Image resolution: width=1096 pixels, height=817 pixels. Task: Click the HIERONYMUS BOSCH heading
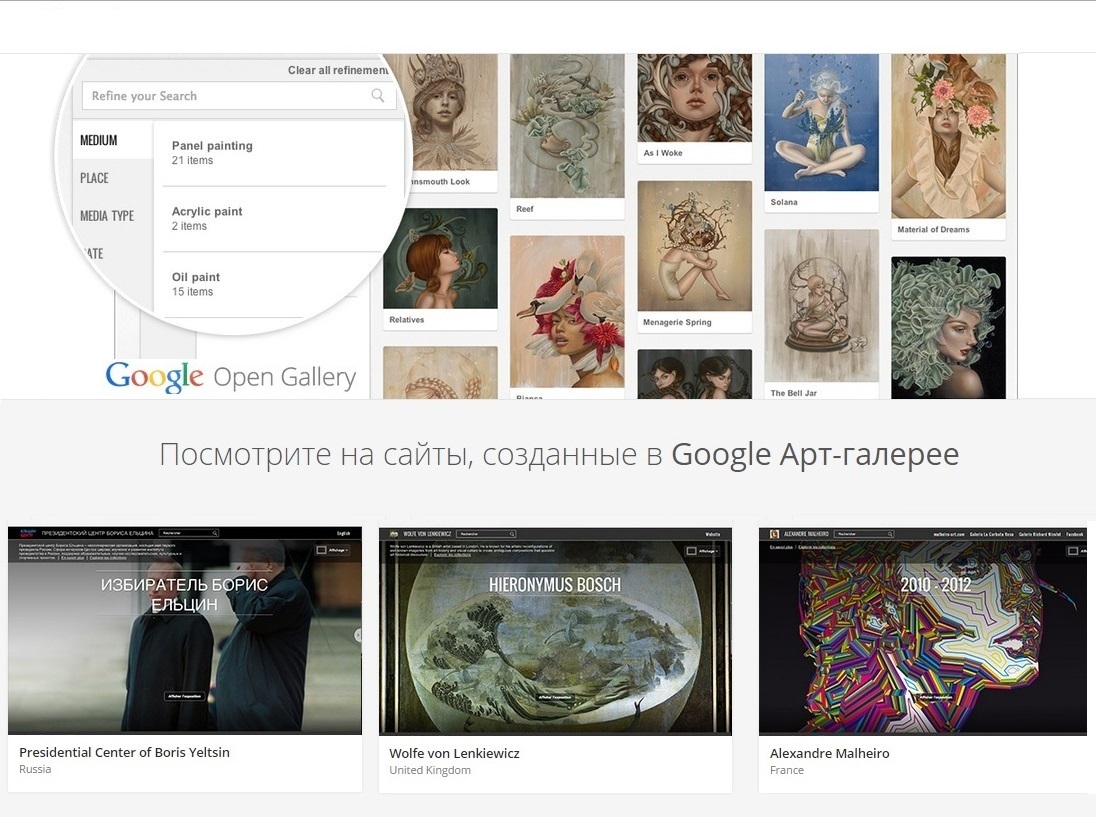[x=555, y=585]
